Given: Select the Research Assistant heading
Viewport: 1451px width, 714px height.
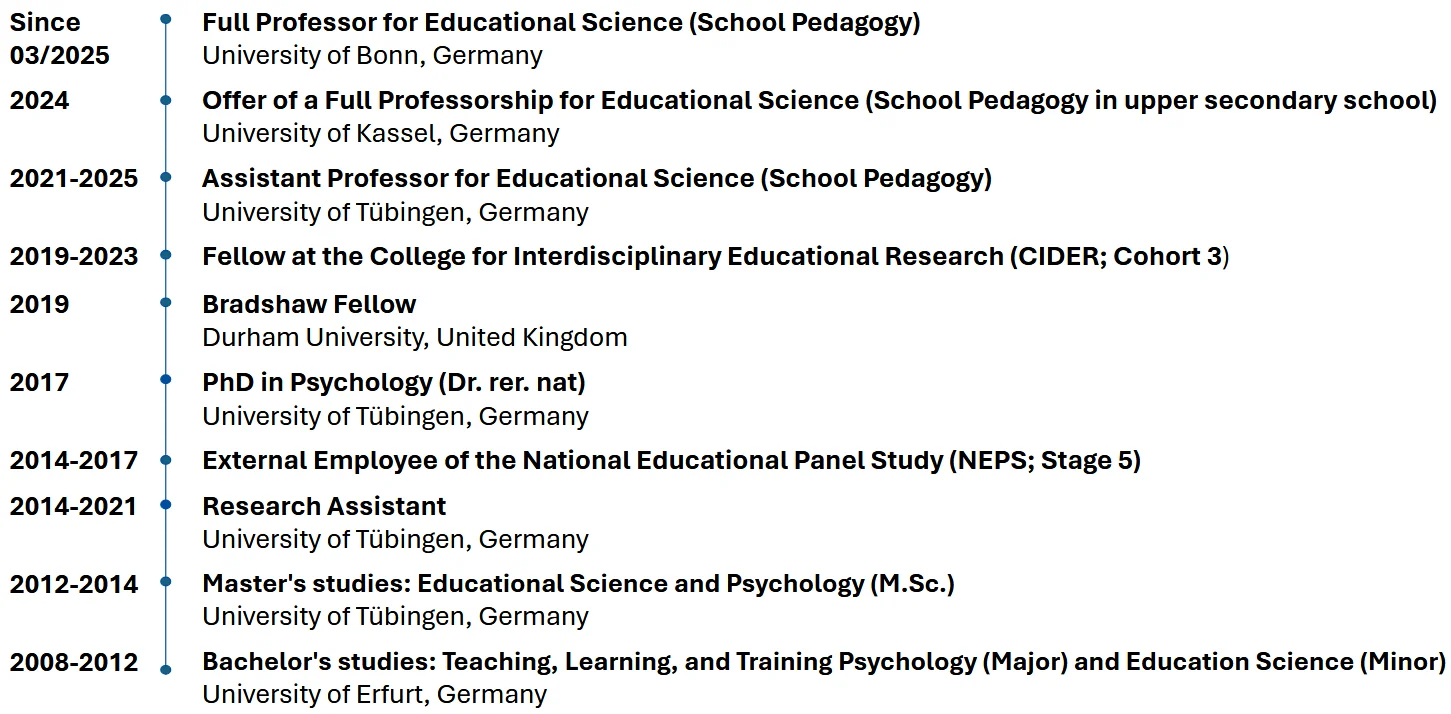Looking at the screenshot, I should pyautogui.click(x=324, y=506).
